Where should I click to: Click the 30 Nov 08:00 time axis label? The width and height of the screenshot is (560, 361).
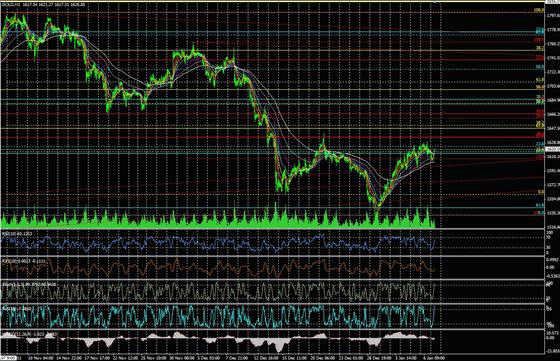[x=182, y=357]
